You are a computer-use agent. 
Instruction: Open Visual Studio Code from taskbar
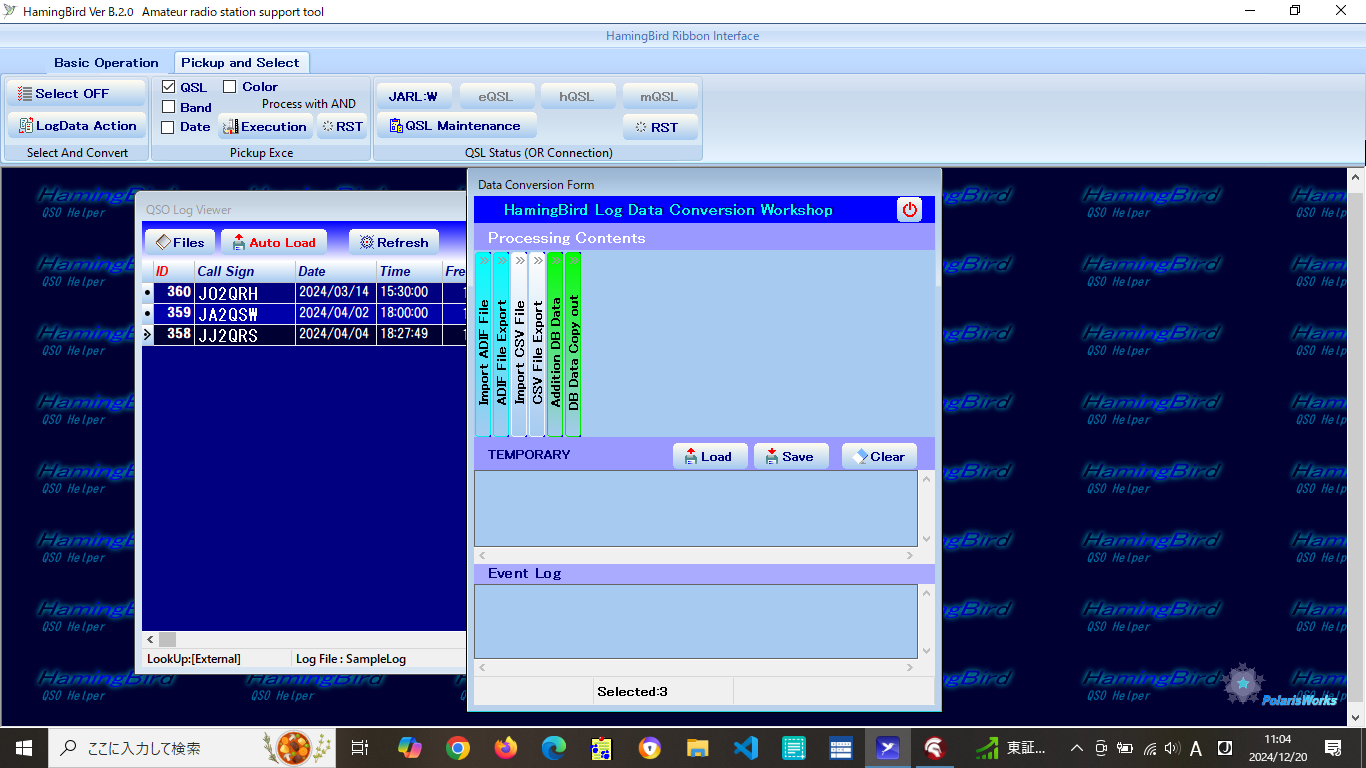746,747
